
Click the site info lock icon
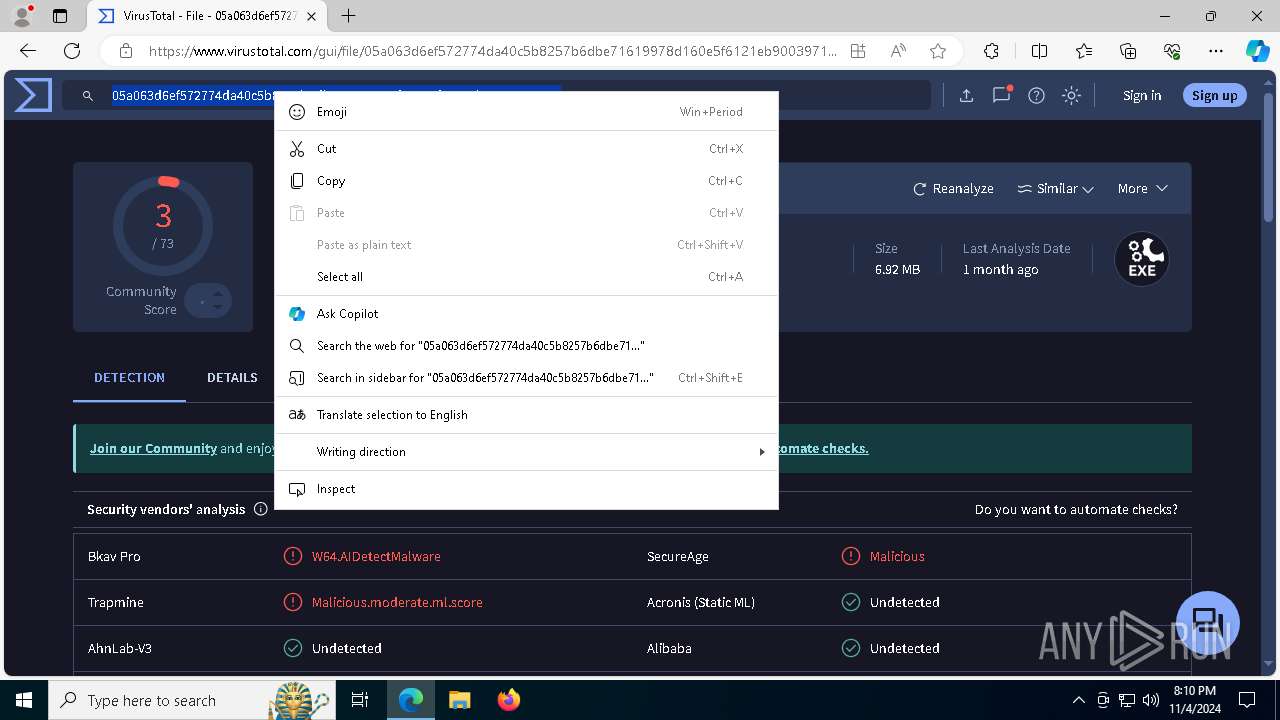(126, 51)
